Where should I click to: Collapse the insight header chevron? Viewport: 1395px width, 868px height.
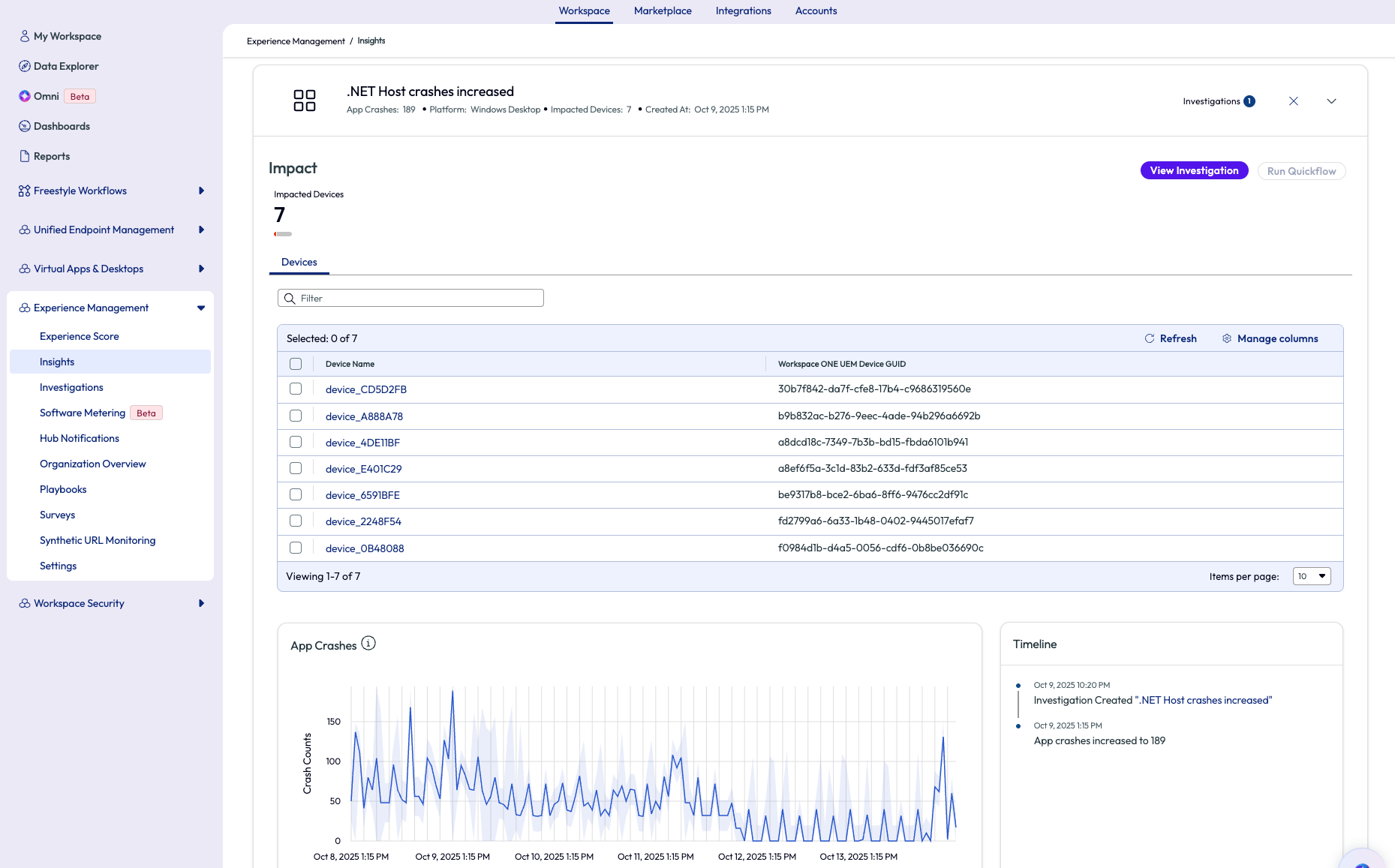point(1331,101)
